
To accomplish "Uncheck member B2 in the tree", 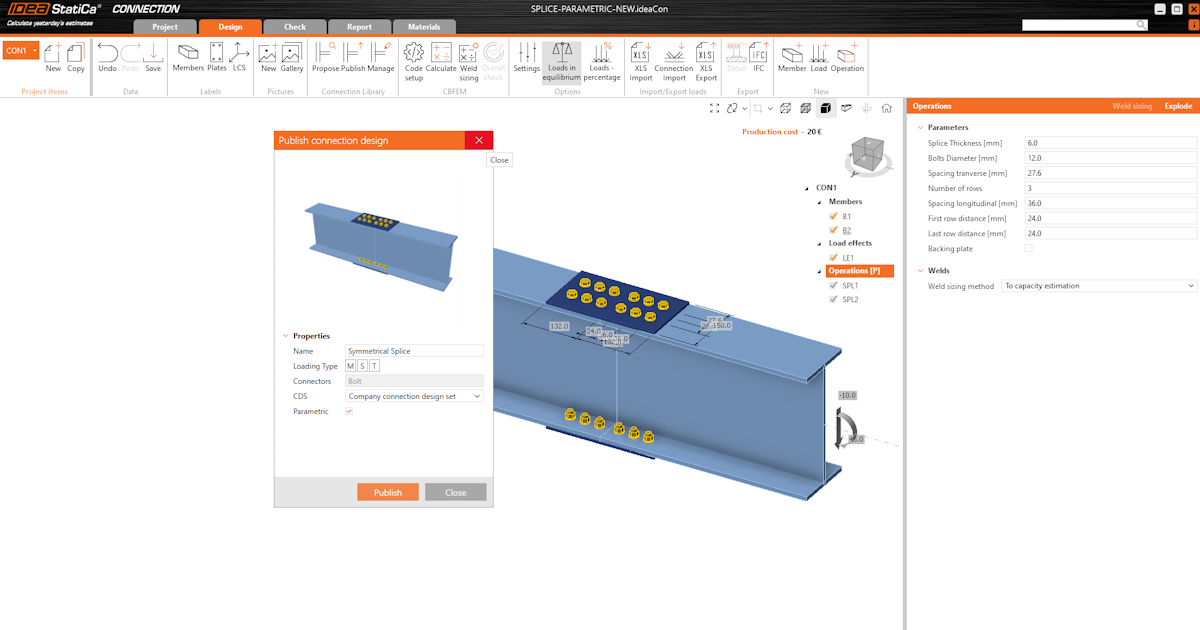I will coord(833,228).
